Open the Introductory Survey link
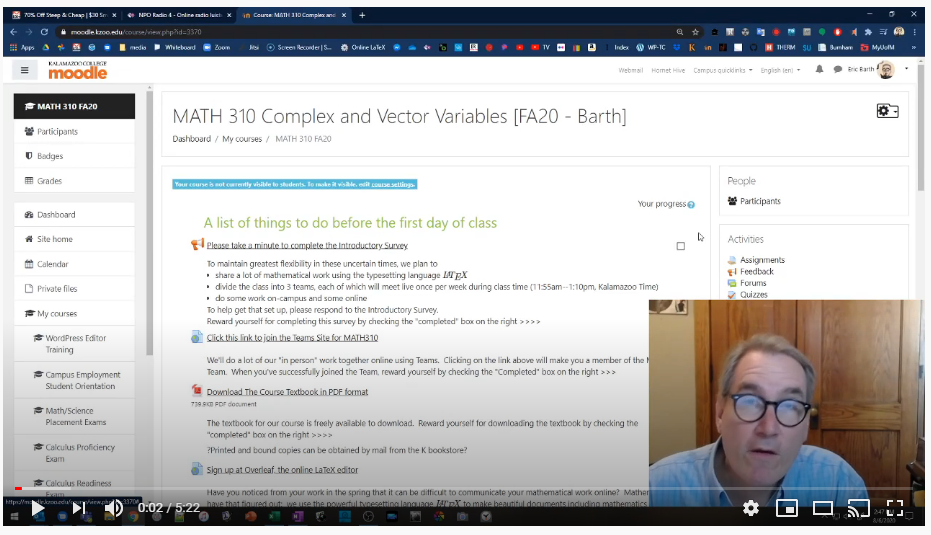The height and width of the screenshot is (535, 931). pos(307,245)
